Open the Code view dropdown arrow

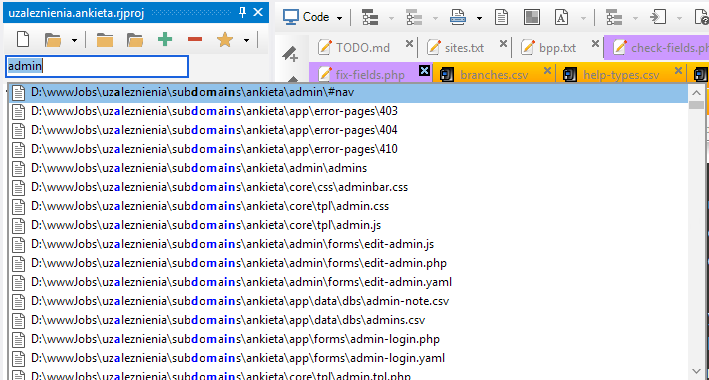coord(339,19)
